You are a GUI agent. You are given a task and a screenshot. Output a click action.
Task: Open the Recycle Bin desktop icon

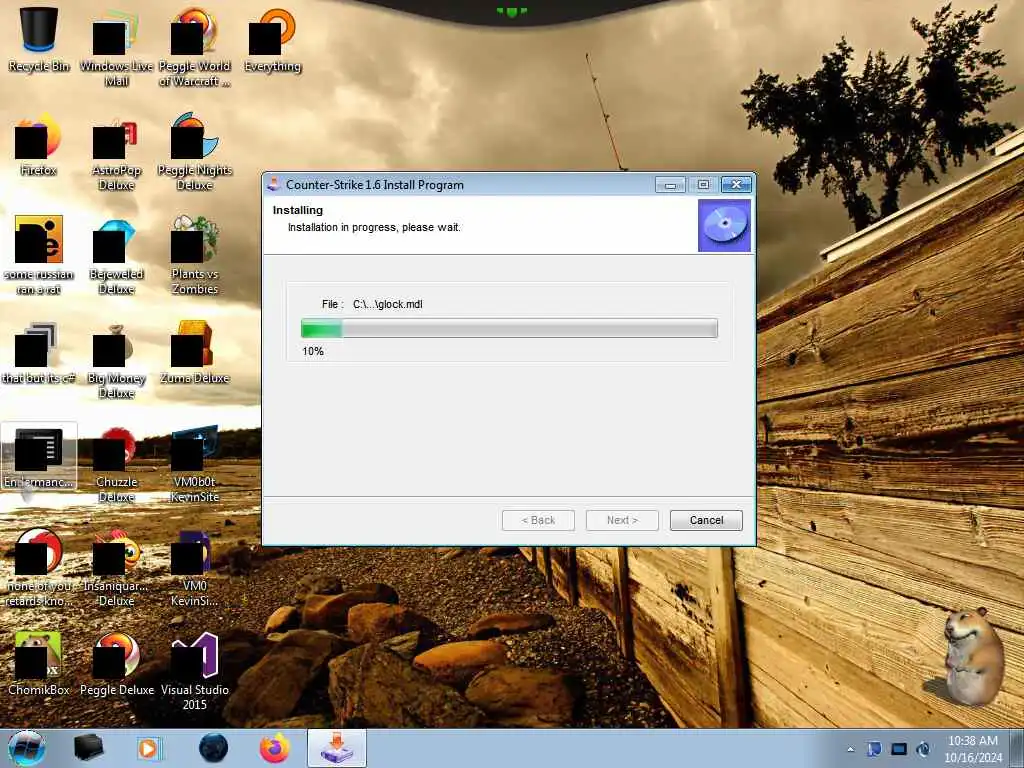[39, 39]
